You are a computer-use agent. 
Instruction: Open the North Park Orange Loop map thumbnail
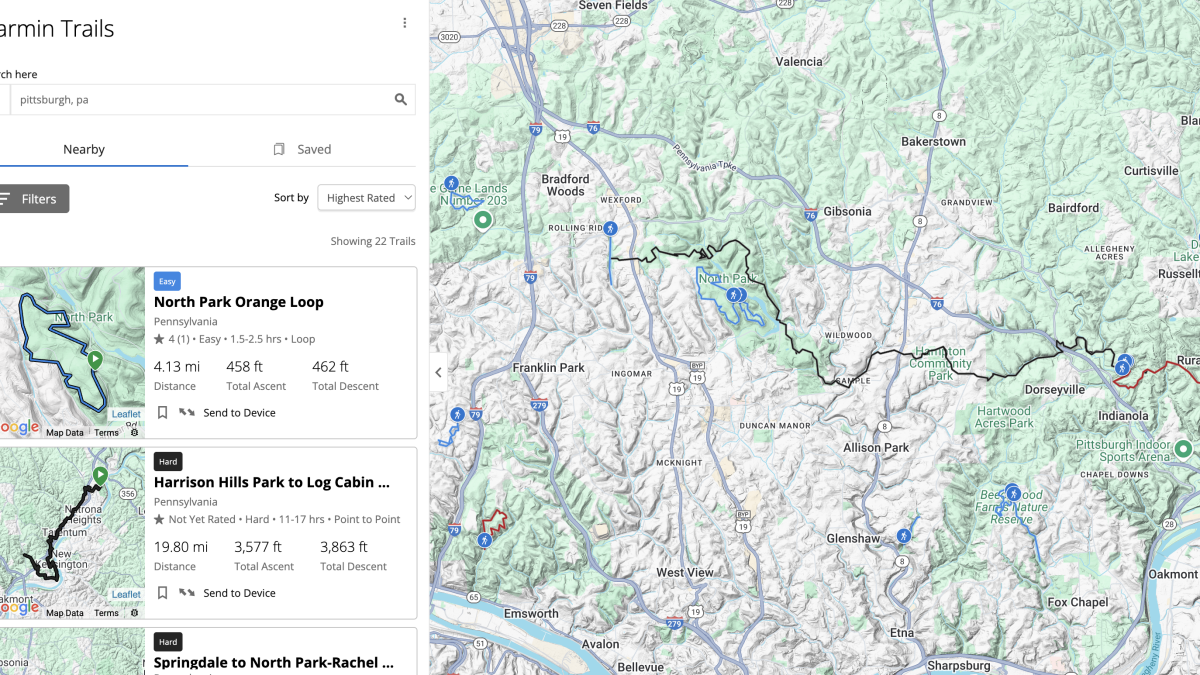tap(72, 352)
